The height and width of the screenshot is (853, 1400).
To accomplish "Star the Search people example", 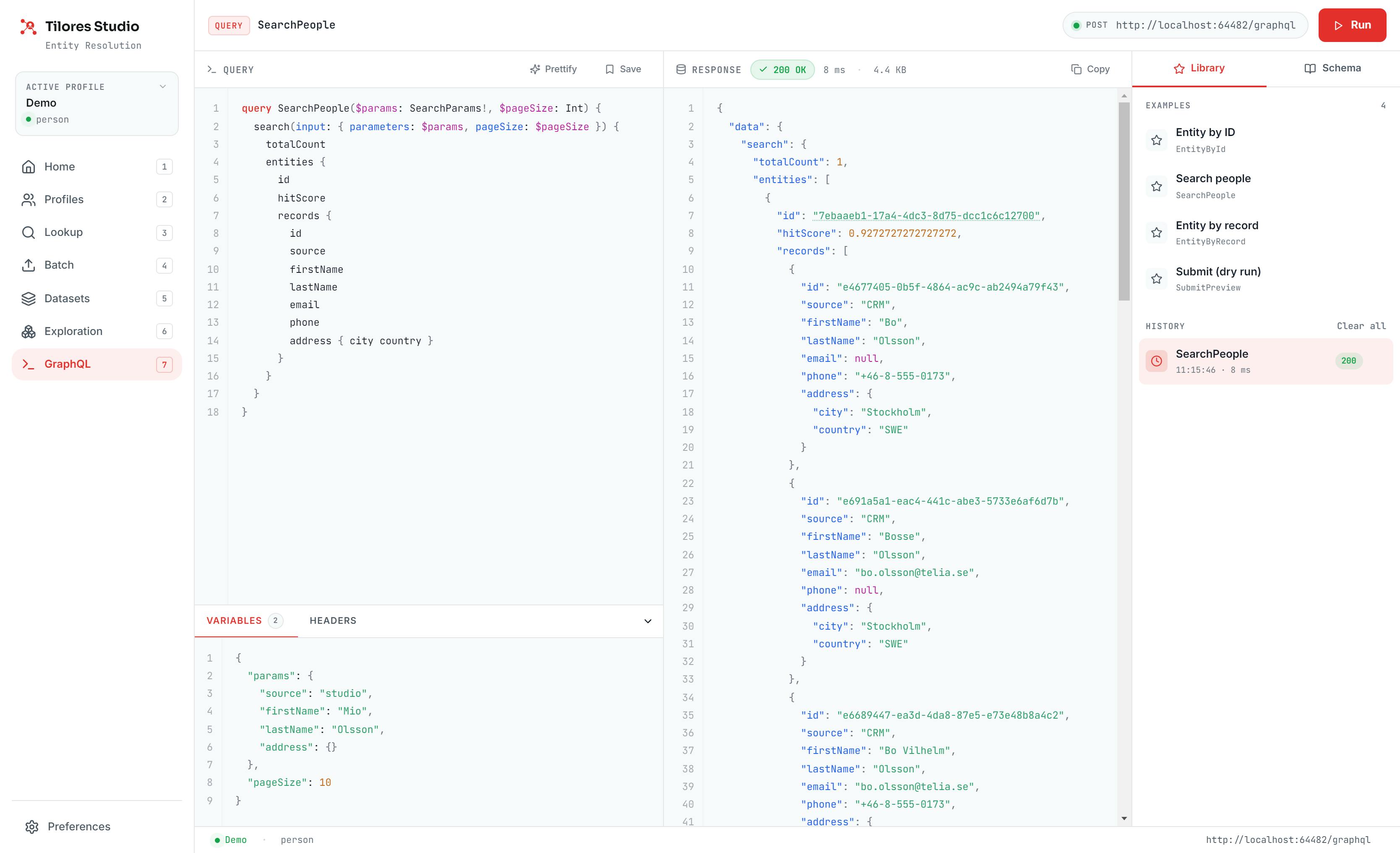I will pyautogui.click(x=1156, y=186).
